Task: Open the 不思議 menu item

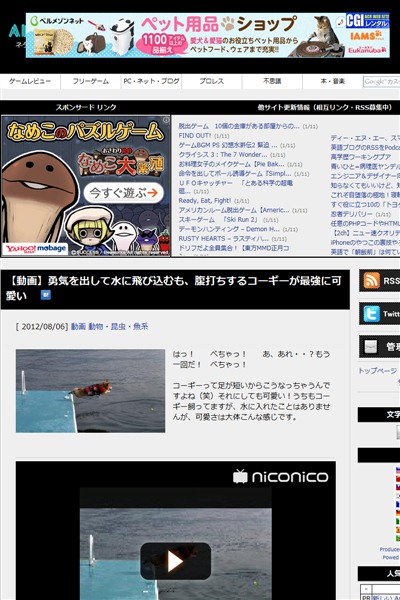Action: 272,82
